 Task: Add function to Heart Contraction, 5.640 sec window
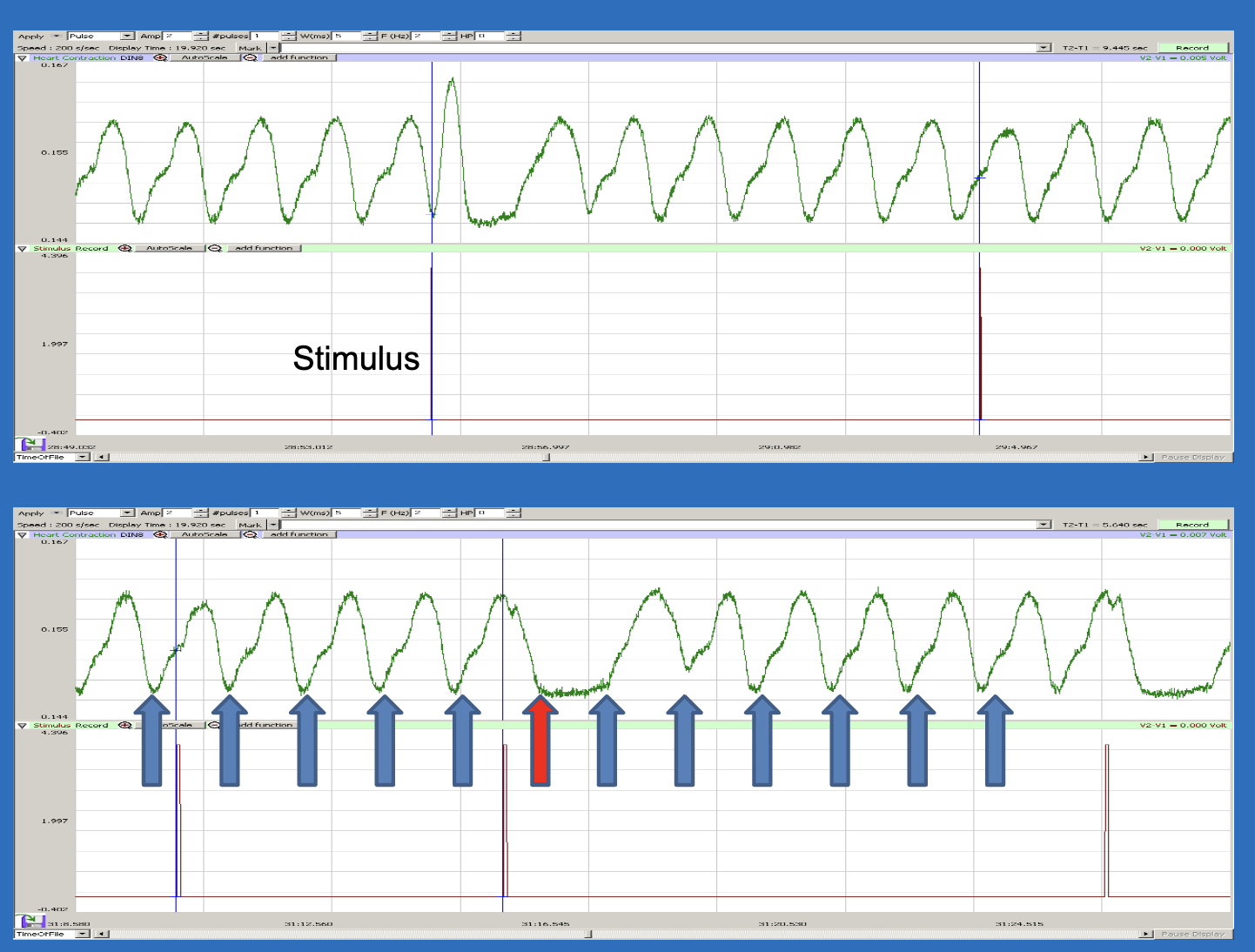tap(299, 534)
